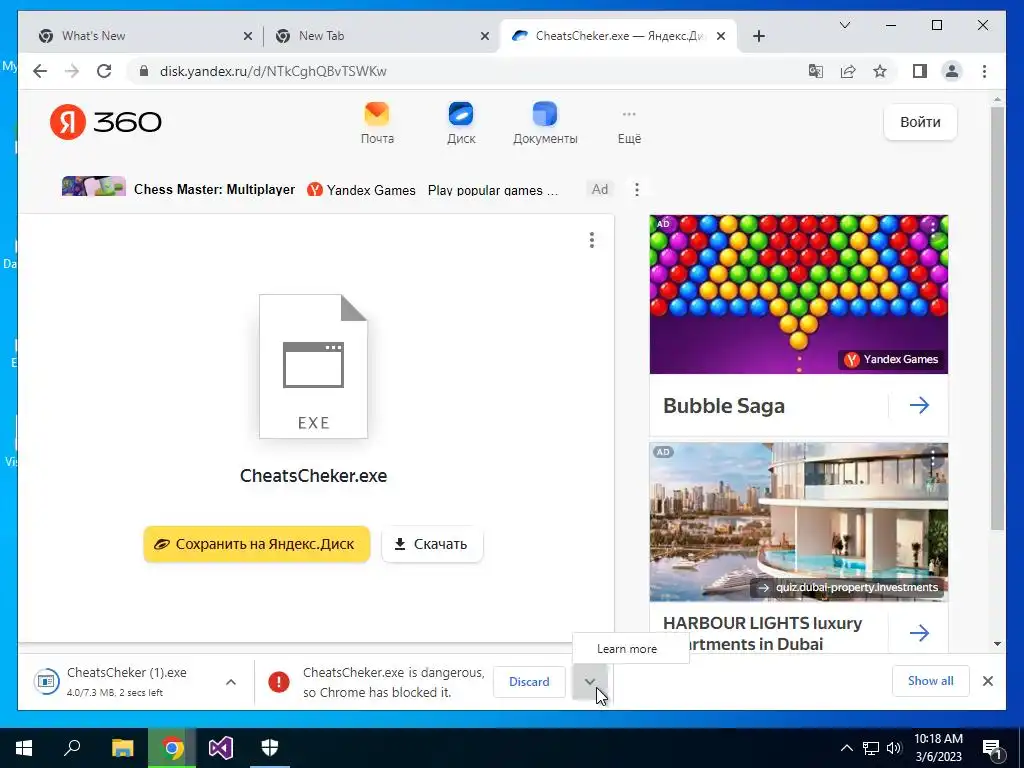Click the EXE file preview icon
The image size is (1024, 768).
click(313, 366)
